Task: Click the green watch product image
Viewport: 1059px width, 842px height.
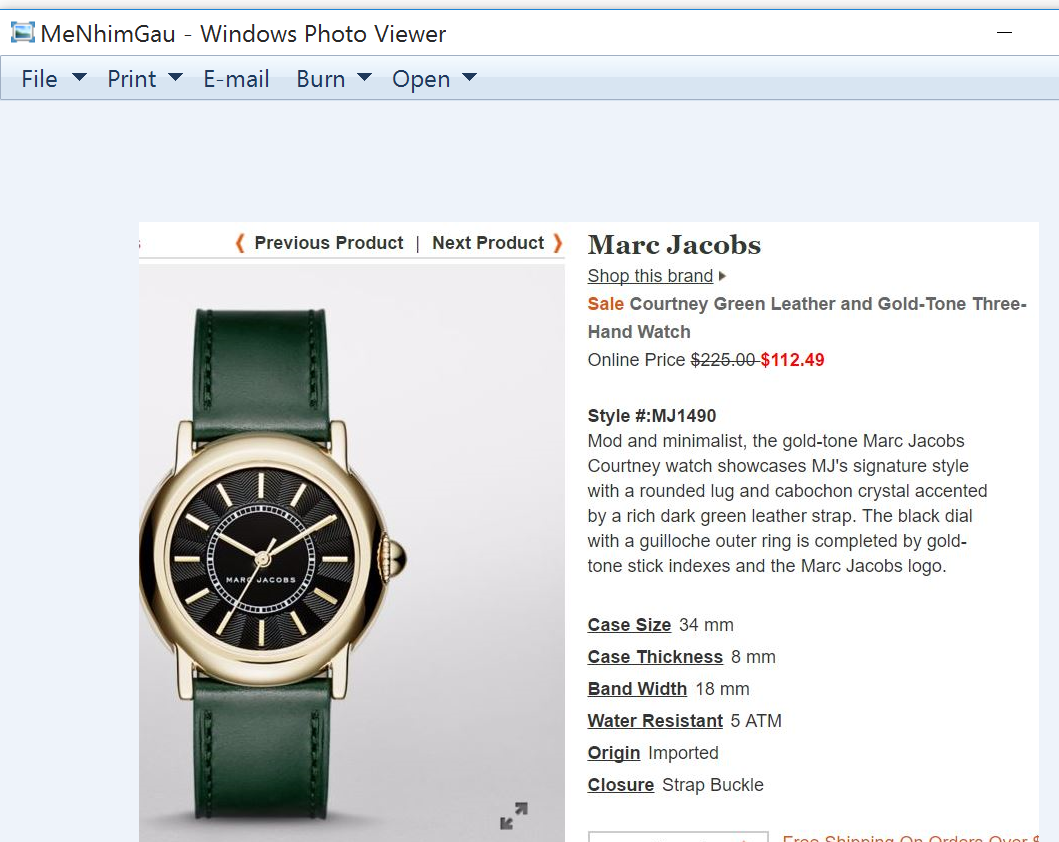Action: point(352,554)
